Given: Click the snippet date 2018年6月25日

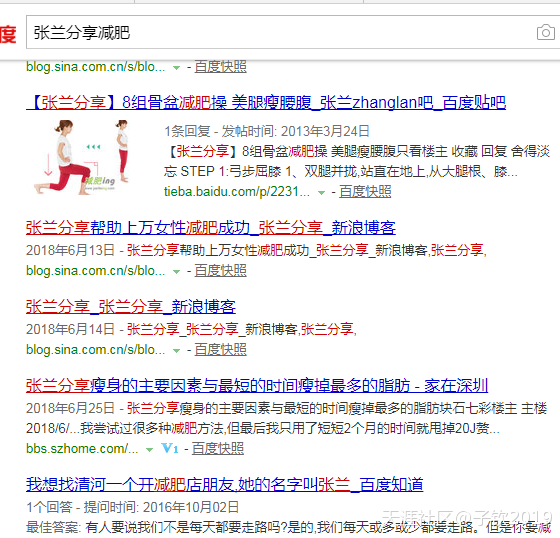Looking at the screenshot, I should [70, 408].
